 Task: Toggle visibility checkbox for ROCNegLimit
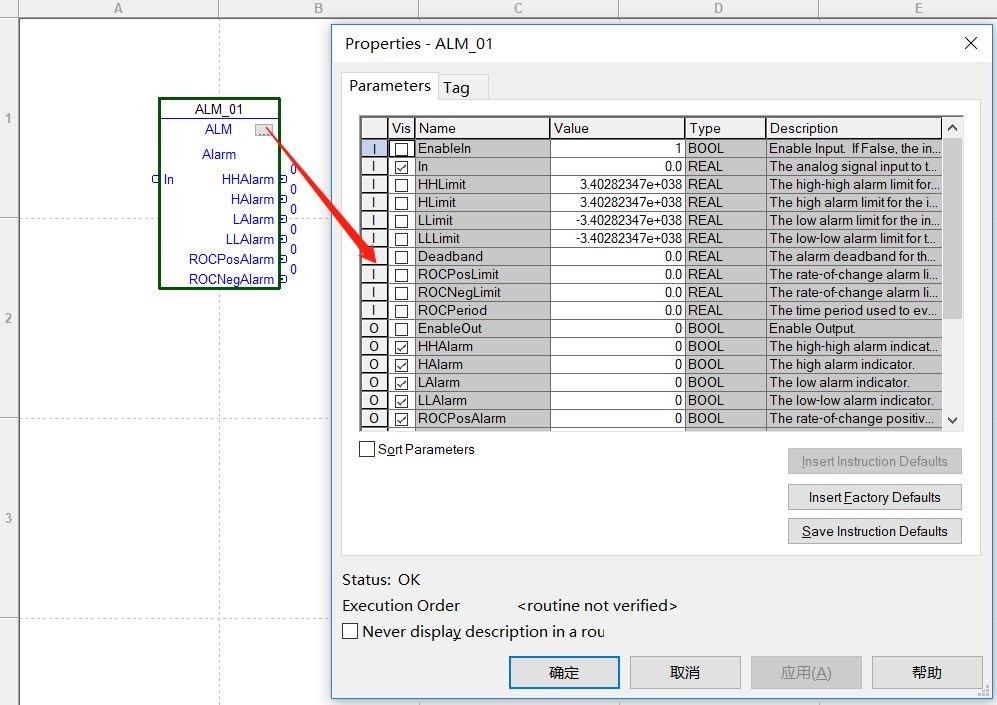pos(401,293)
